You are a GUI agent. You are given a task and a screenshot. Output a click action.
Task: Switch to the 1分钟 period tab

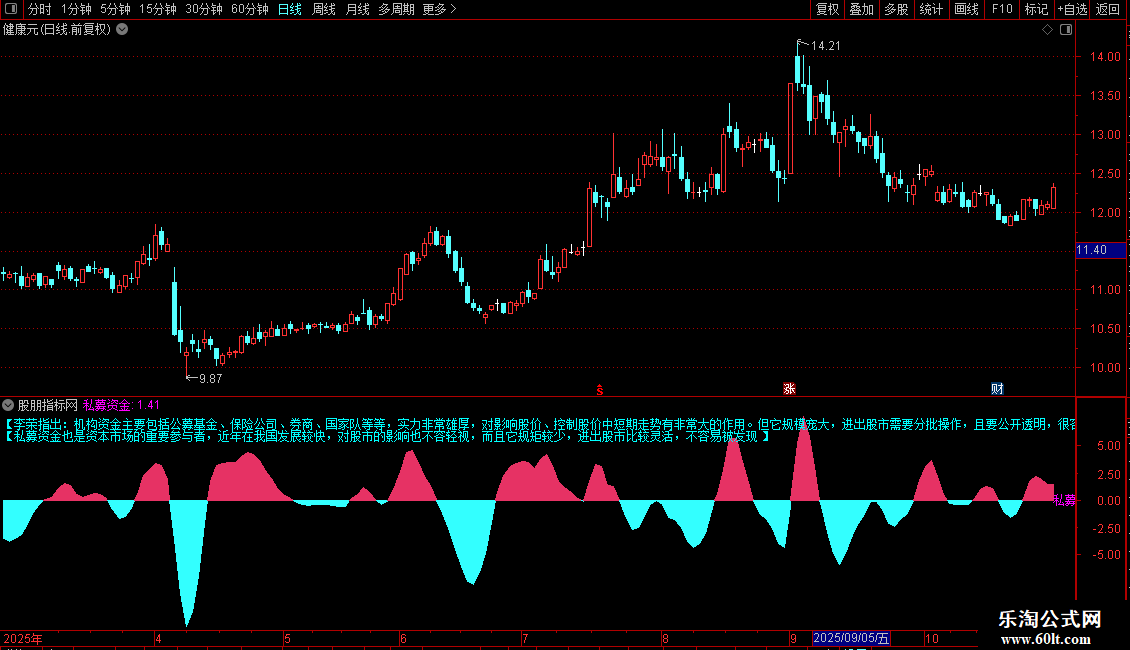76,9
